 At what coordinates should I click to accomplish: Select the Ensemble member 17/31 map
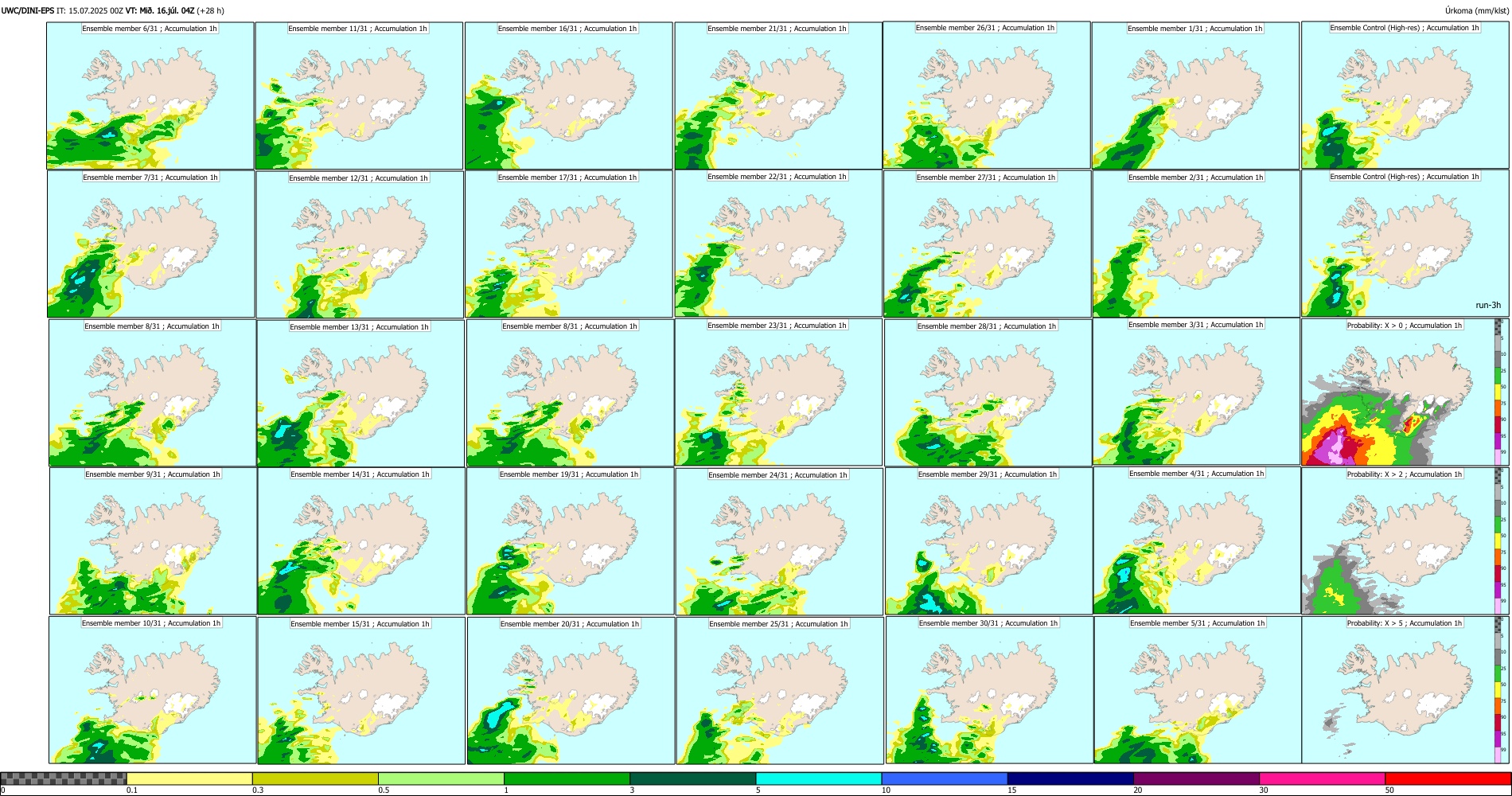(569, 244)
